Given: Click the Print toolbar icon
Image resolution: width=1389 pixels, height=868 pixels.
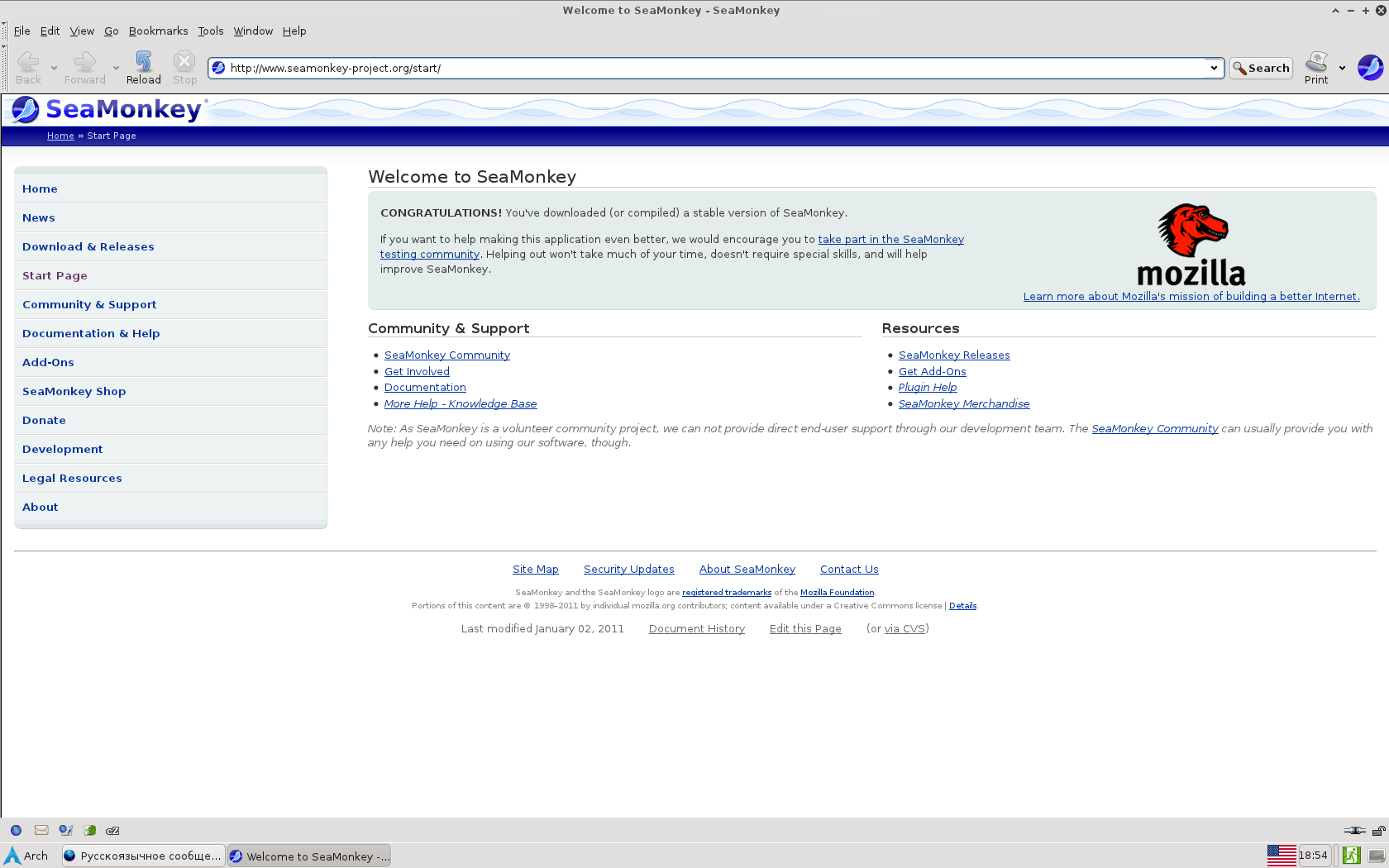Looking at the screenshot, I should [x=1316, y=62].
